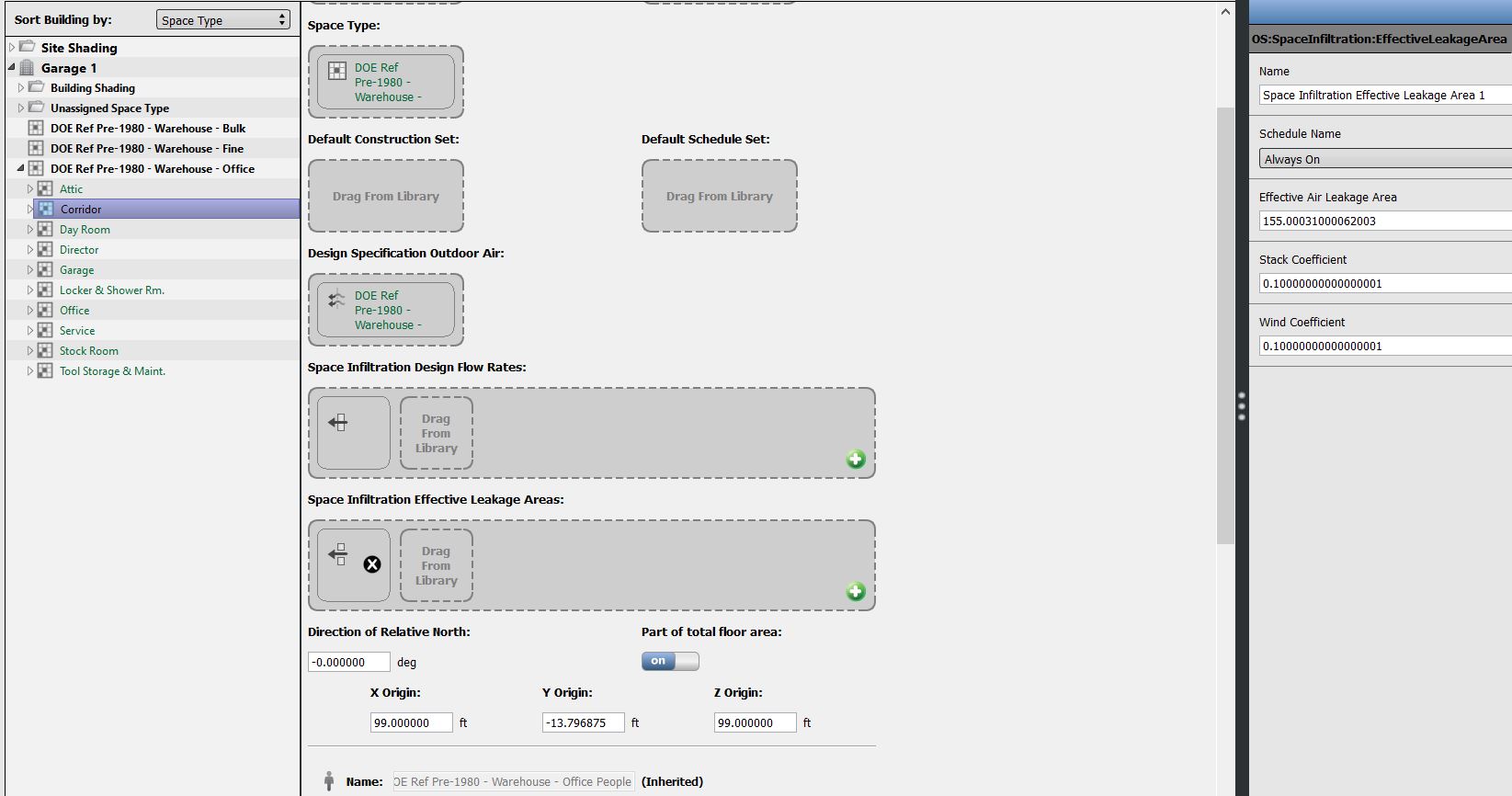1512x796 pixels.
Task: Click the Corridor space icon
Action: [46, 209]
